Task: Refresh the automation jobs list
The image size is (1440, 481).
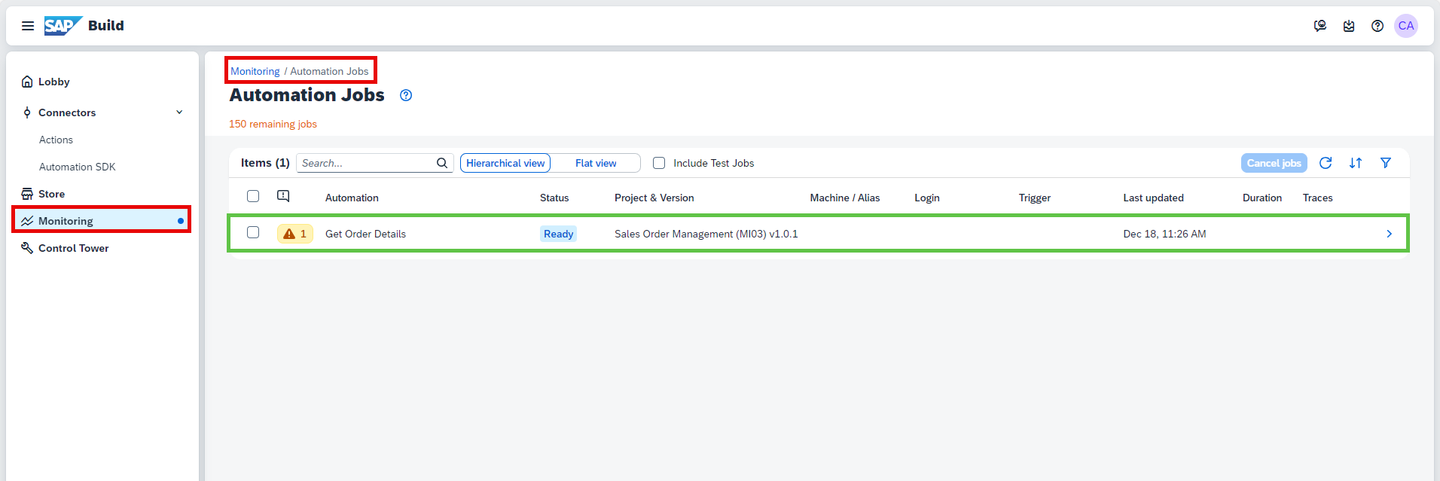Action: (x=1326, y=163)
